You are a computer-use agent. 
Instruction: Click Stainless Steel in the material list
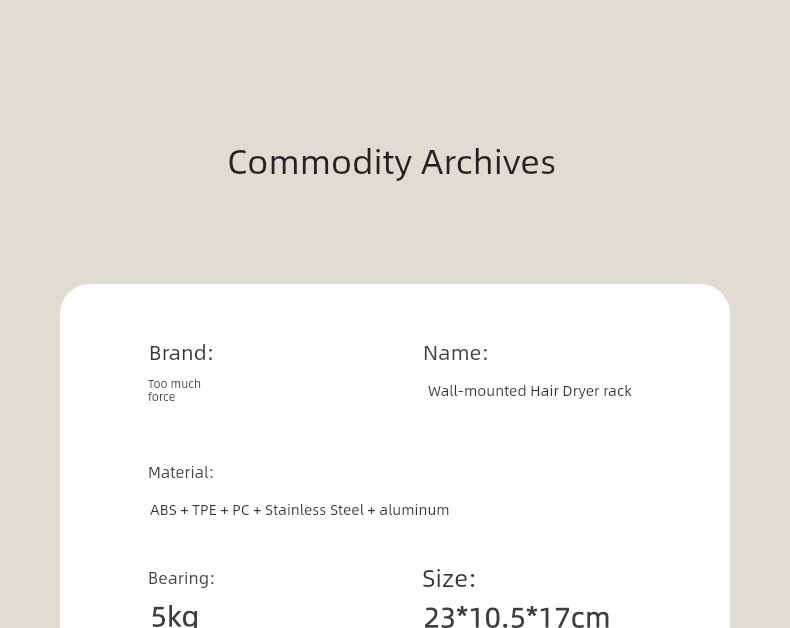[x=314, y=510]
